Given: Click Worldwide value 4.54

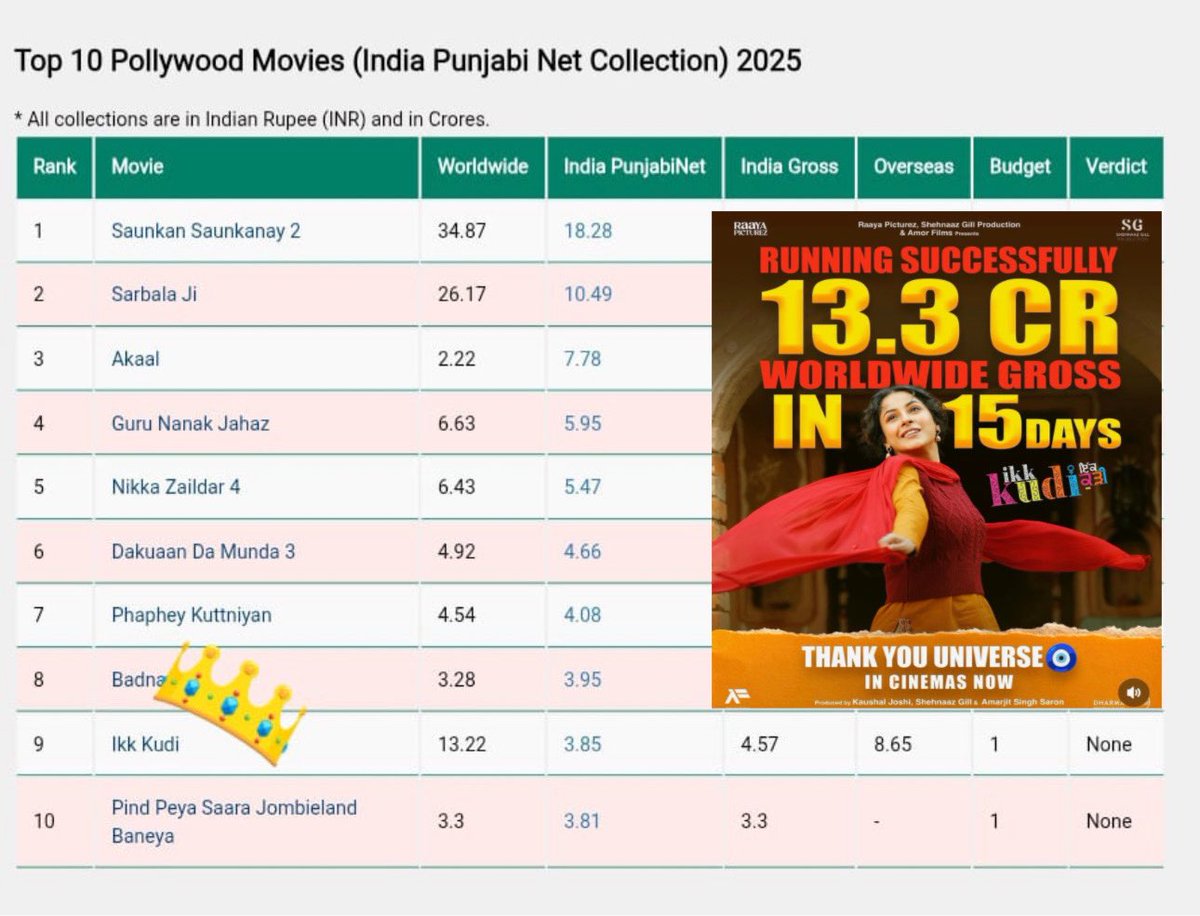Looking at the screenshot, I should (x=456, y=615).
